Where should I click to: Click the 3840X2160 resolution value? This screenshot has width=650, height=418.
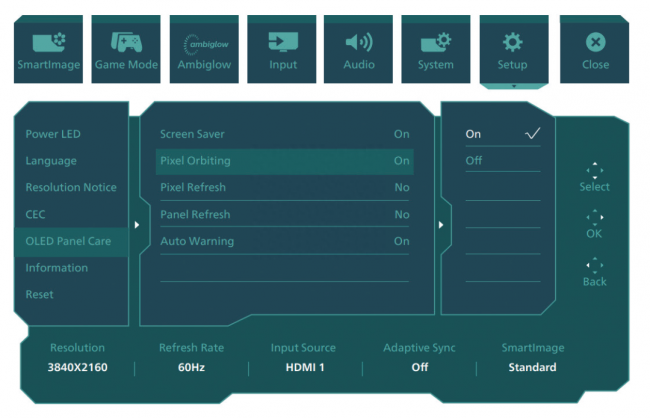78,367
